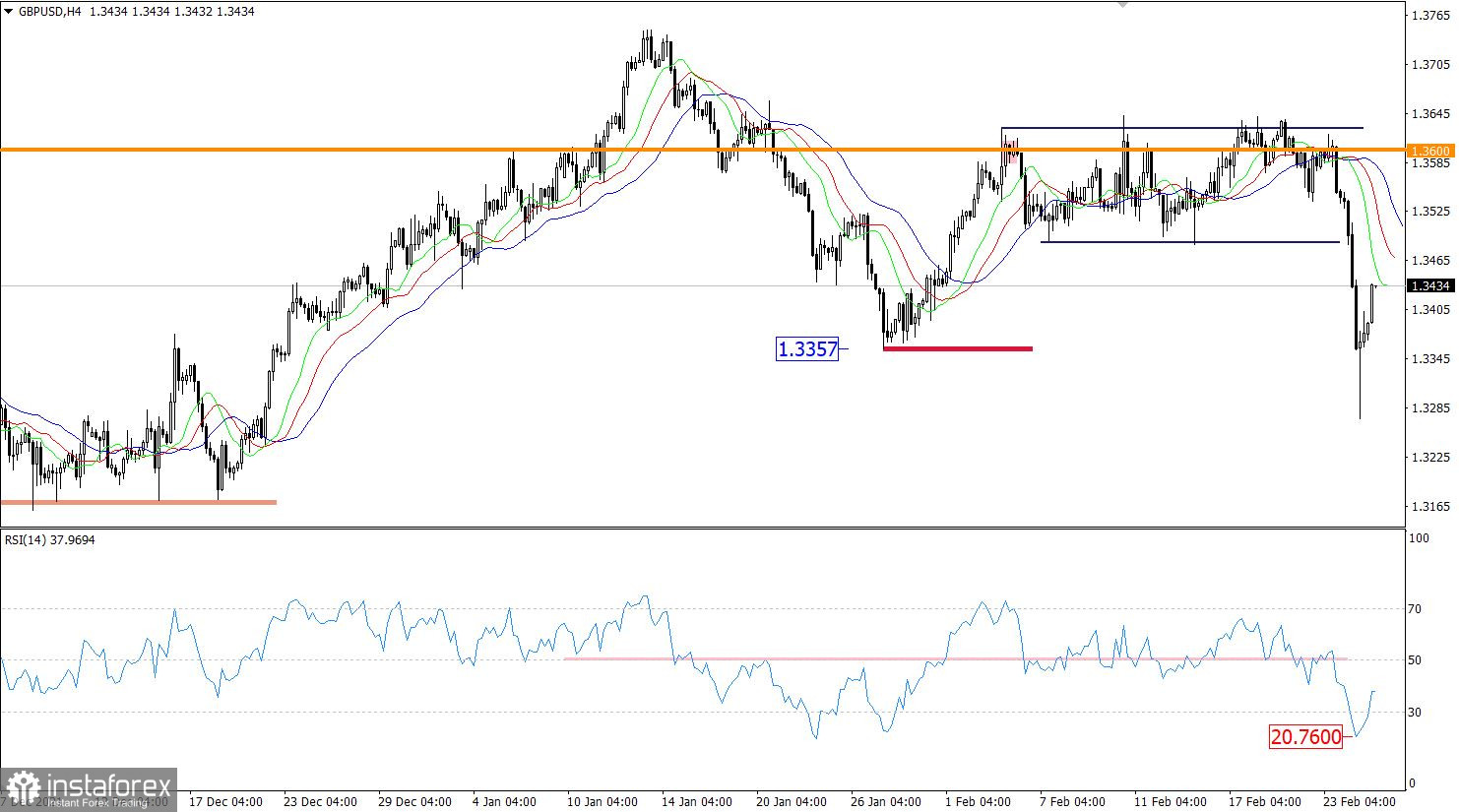Click the RSI 30 level label
The width and height of the screenshot is (1459, 812).
click(1414, 712)
